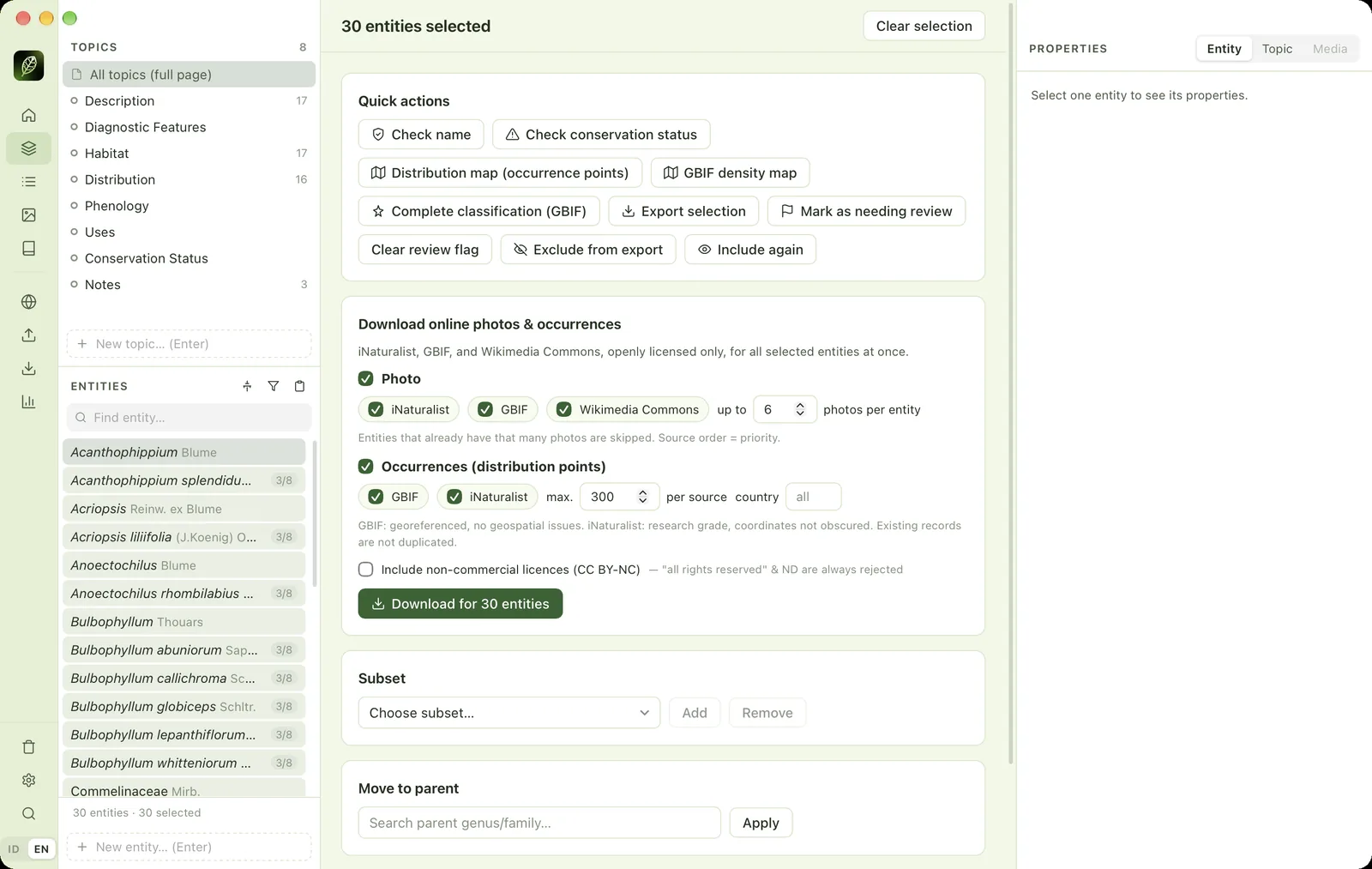Open the home icon in sidebar

[28, 115]
